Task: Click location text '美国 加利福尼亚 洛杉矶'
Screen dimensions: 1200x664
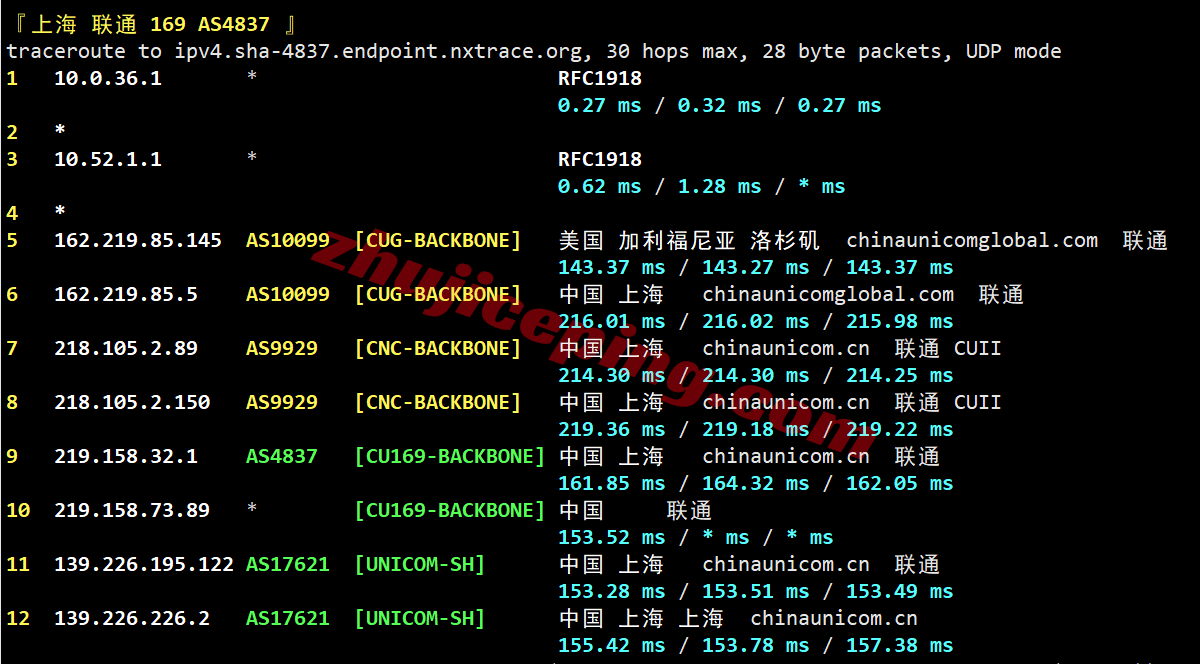Action: pos(689,240)
